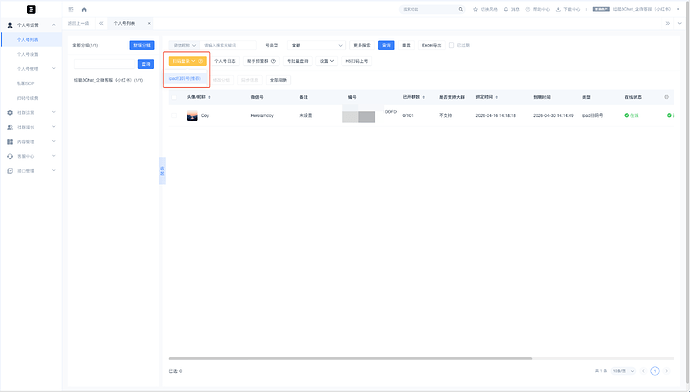Sort by the 绑定时间 column arrow
Viewport: 690px width, 392px height.
pyautogui.click(x=497, y=97)
